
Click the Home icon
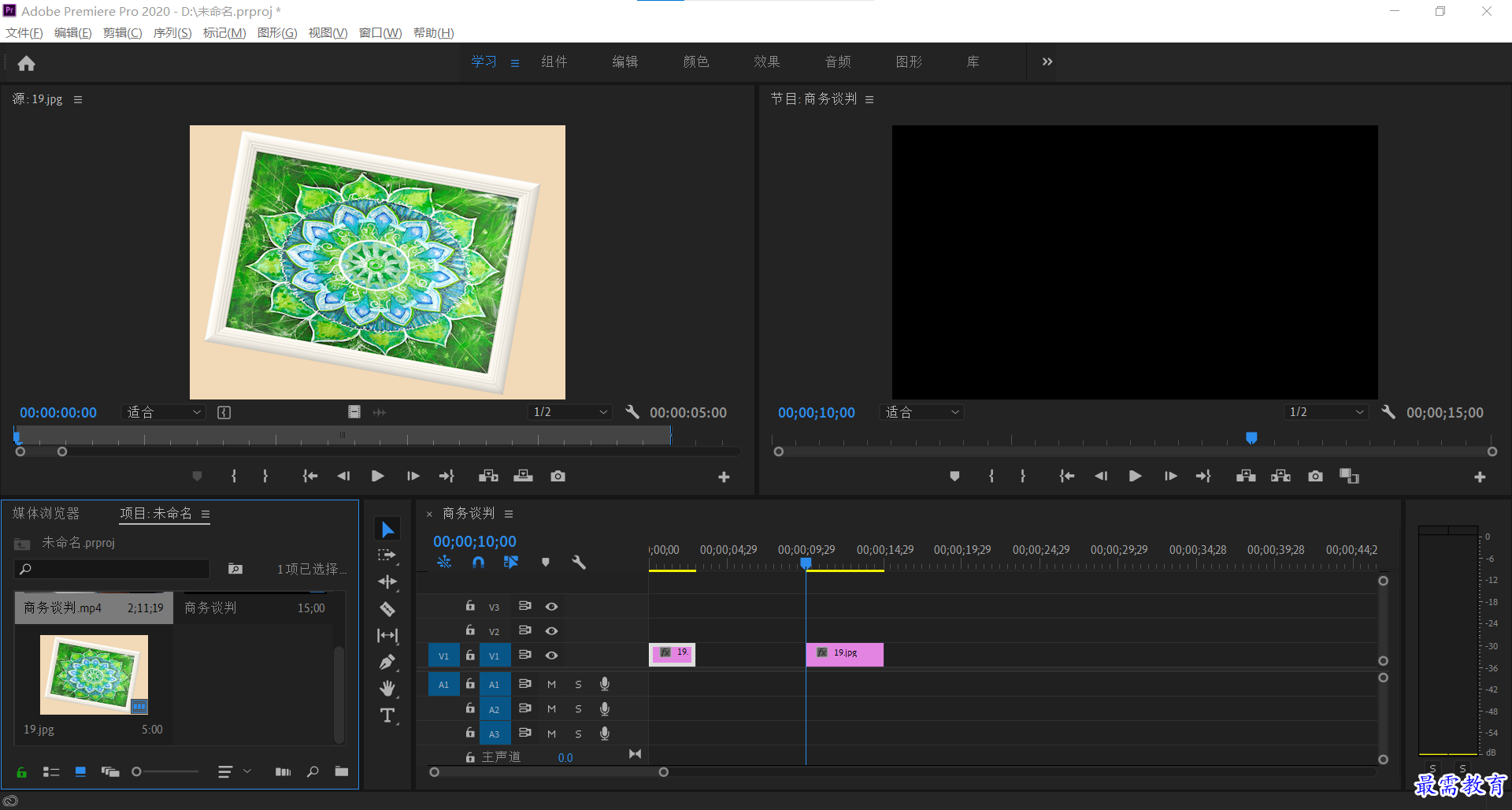click(x=26, y=63)
